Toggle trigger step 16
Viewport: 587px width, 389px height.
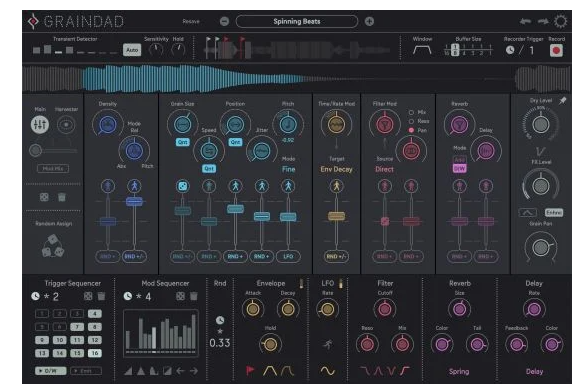point(95,353)
